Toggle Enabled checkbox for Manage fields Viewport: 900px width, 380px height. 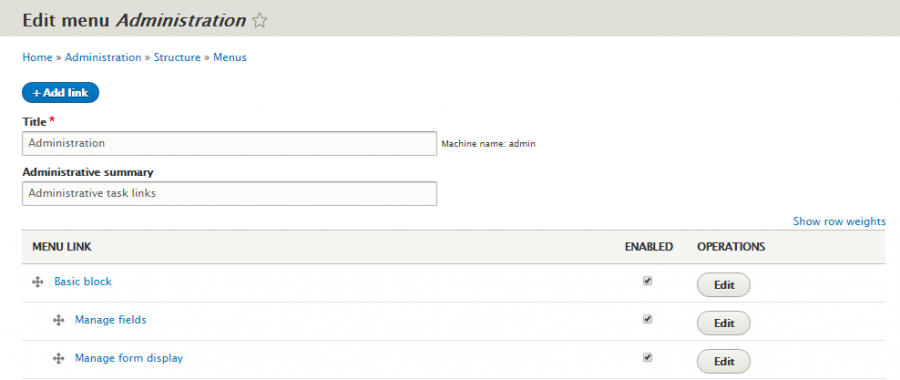(x=647, y=319)
